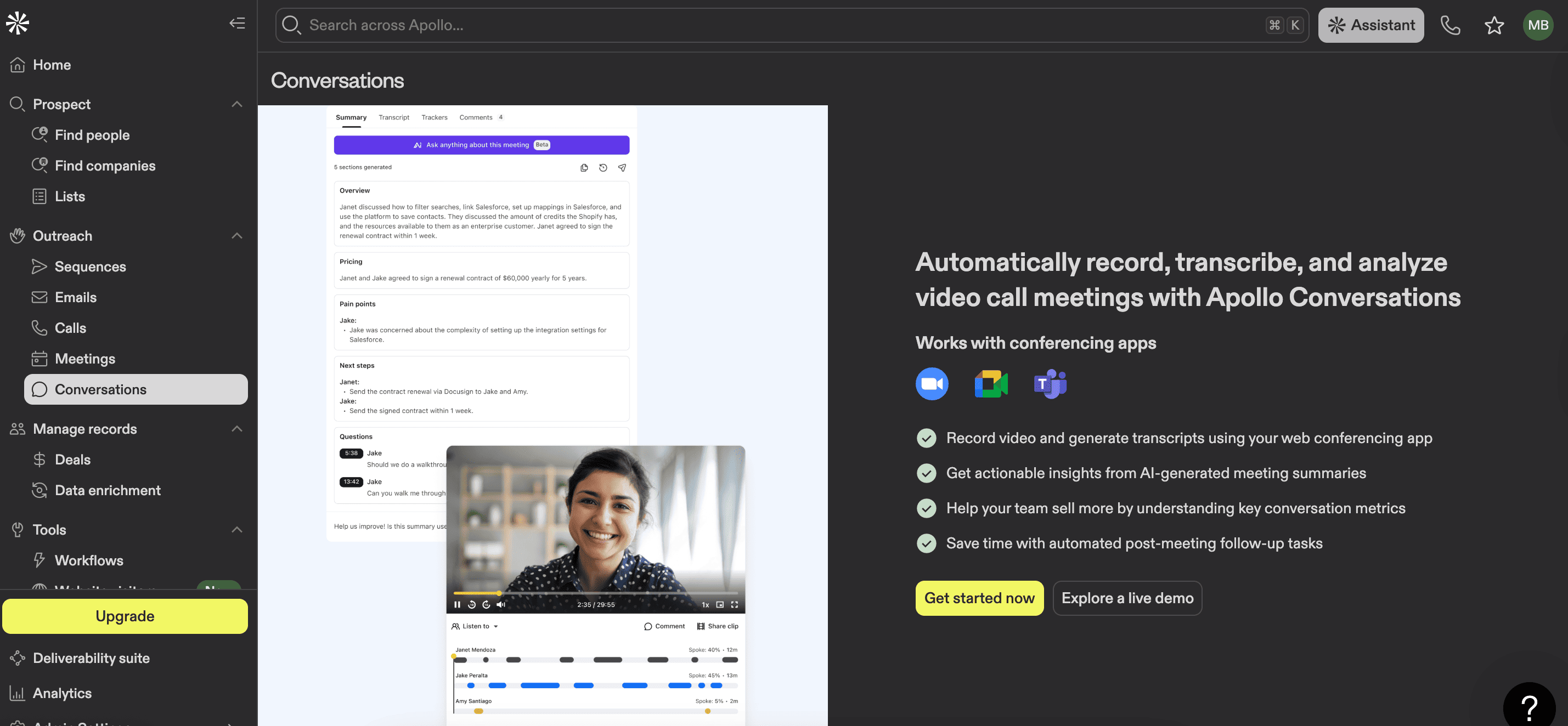
Task: Collapse the Outreach section in sidebar
Action: pos(237,235)
